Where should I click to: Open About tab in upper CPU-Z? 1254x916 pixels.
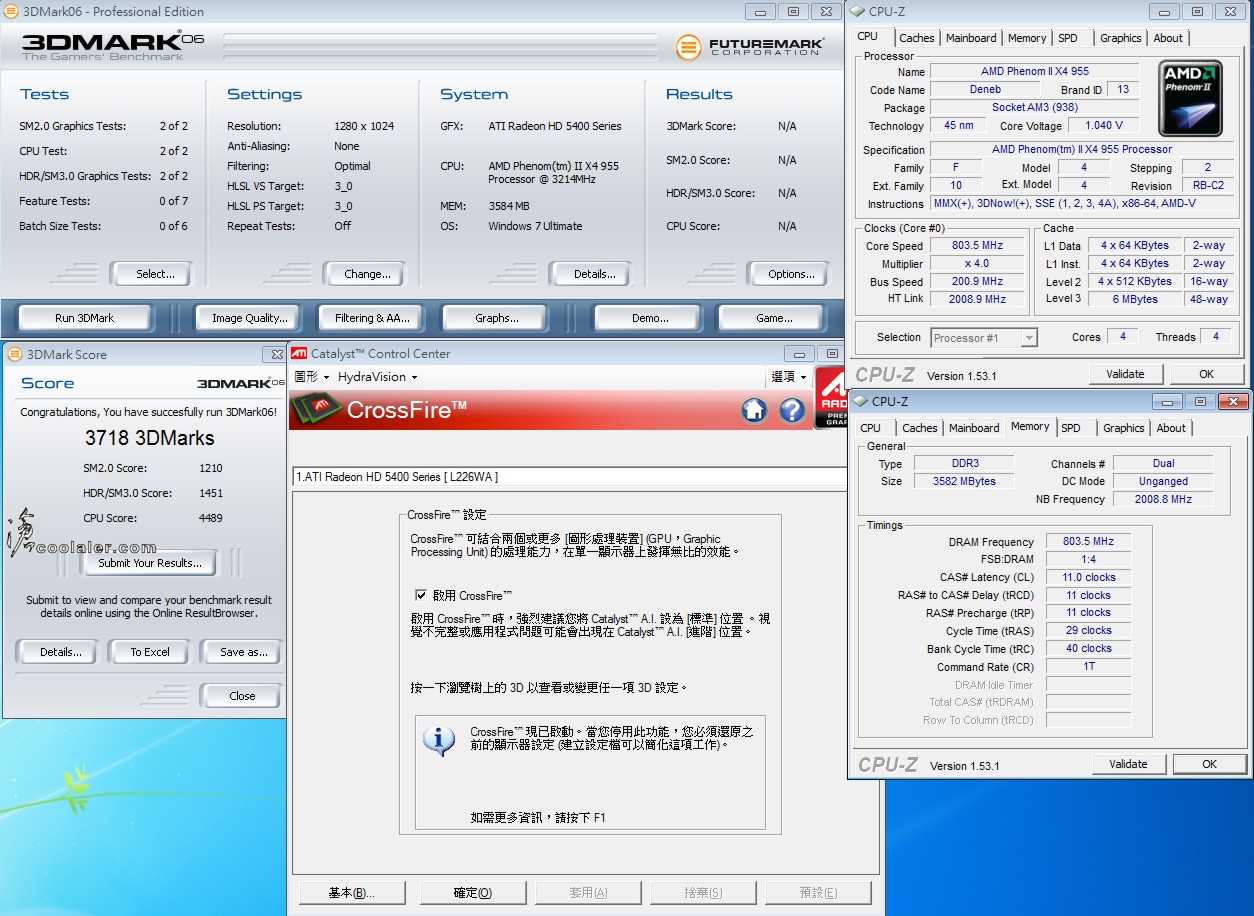click(x=1168, y=38)
